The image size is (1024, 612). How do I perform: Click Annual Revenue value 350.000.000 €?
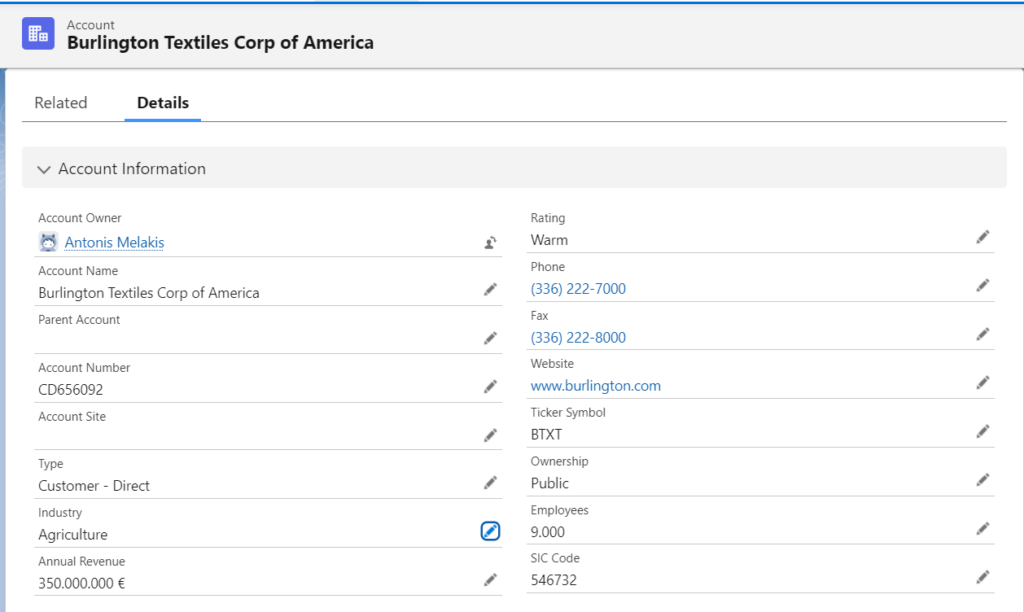click(82, 583)
